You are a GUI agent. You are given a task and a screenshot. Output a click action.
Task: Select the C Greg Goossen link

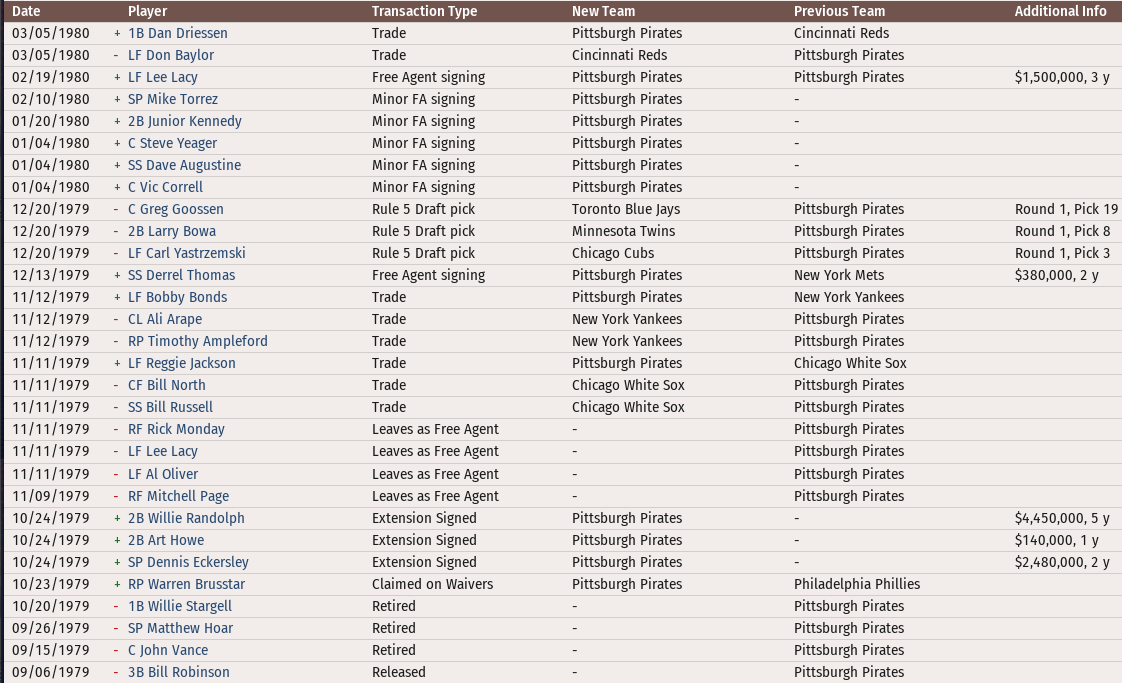[176, 210]
